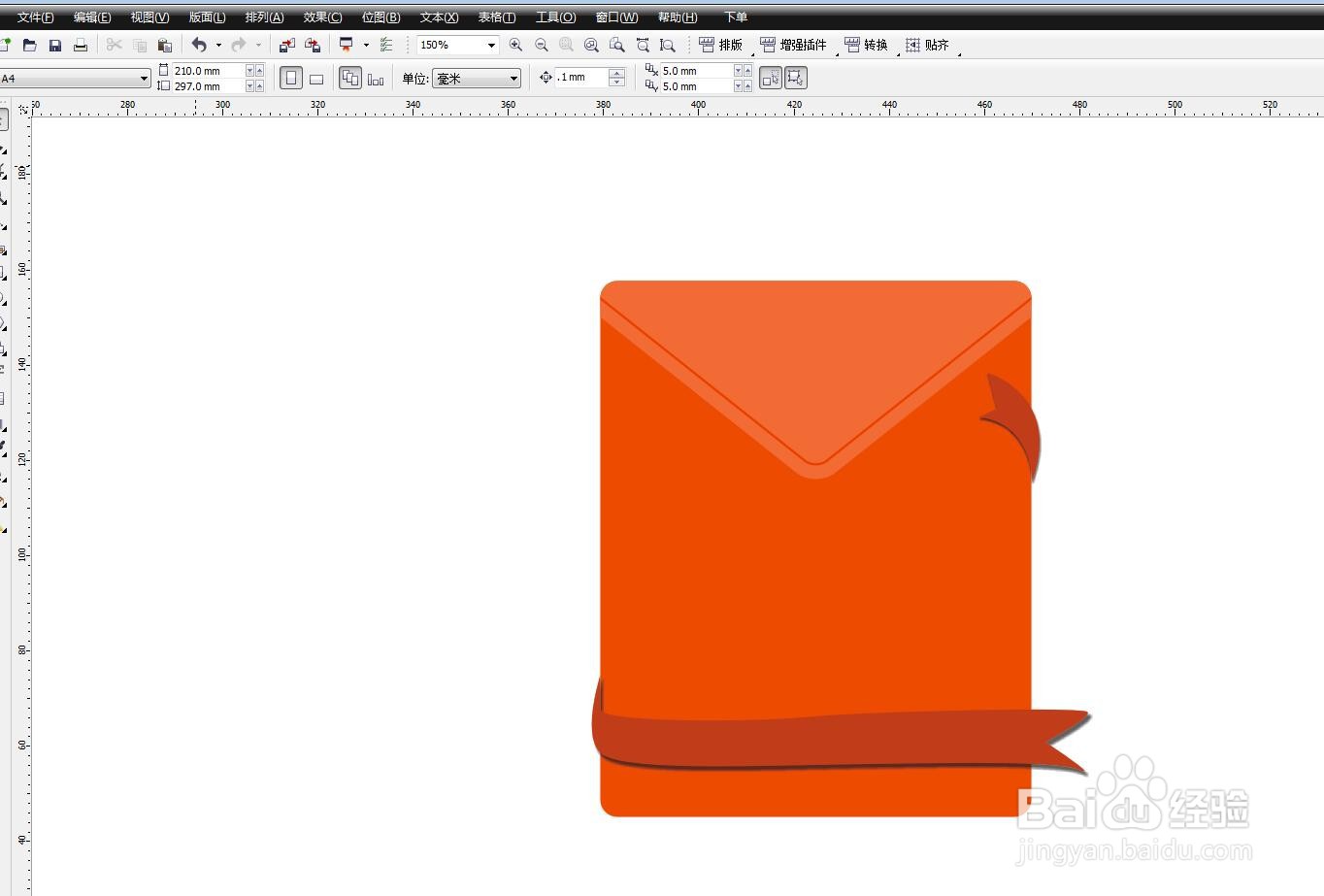
Task: Click the 贴齐 toolbar button
Action: [x=928, y=46]
